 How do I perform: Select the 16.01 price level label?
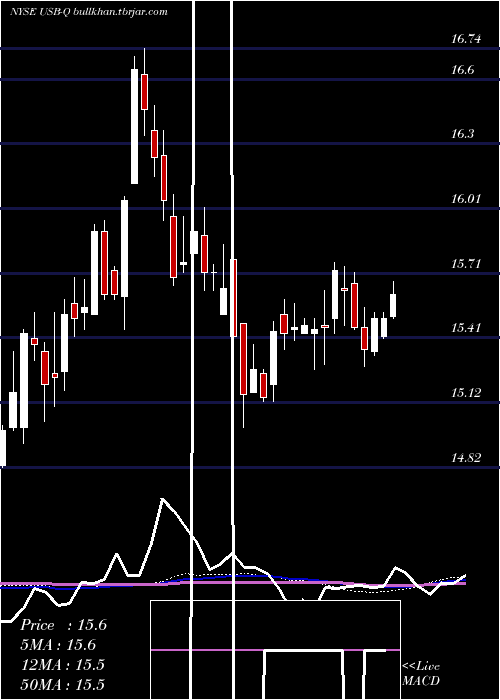(466, 199)
